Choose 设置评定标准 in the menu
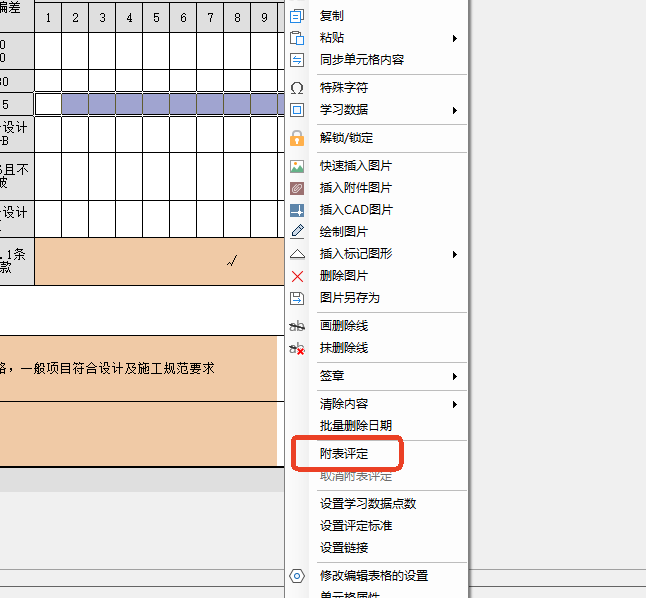This screenshot has height=598, width=646. click(x=355, y=526)
